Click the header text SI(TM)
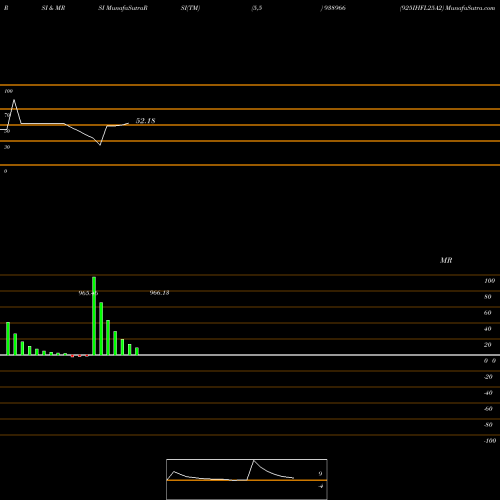The image size is (500, 500). pyautogui.click(x=190, y=8)
